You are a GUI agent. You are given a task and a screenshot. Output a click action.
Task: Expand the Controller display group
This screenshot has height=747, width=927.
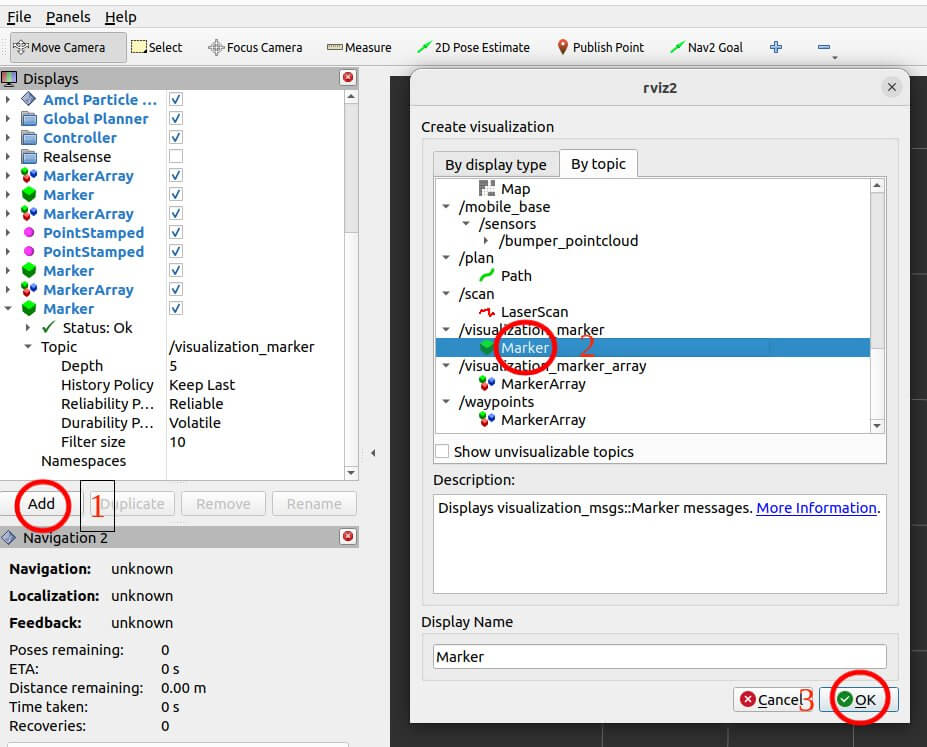9,138
